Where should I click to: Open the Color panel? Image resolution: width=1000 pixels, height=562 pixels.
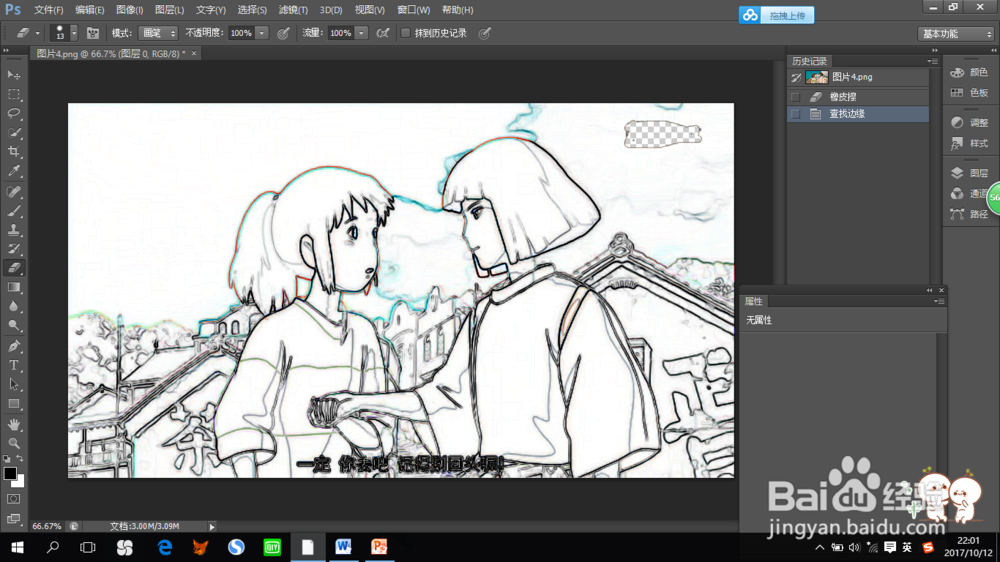[x=969, y=72]
